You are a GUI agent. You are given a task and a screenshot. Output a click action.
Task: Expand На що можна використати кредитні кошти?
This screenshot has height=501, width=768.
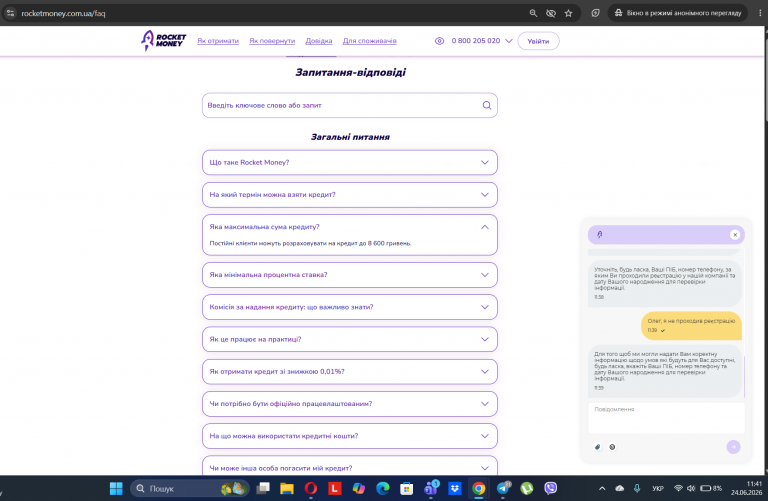click(x=350, y=436)
